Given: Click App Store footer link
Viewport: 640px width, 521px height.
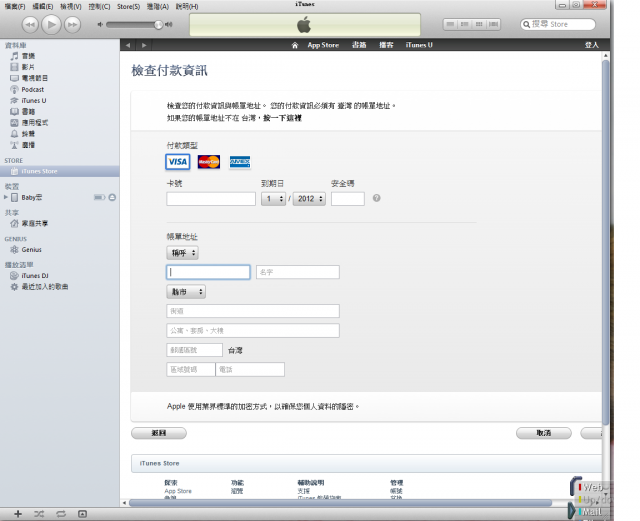Looking at the screenshot, I should click(x=178, y=491).
